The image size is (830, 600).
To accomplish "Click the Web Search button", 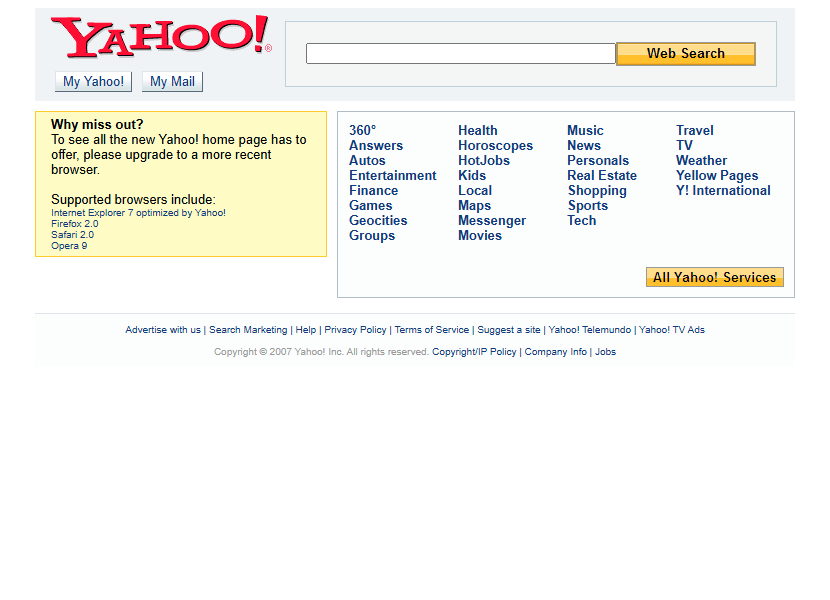I will [685, 53].
